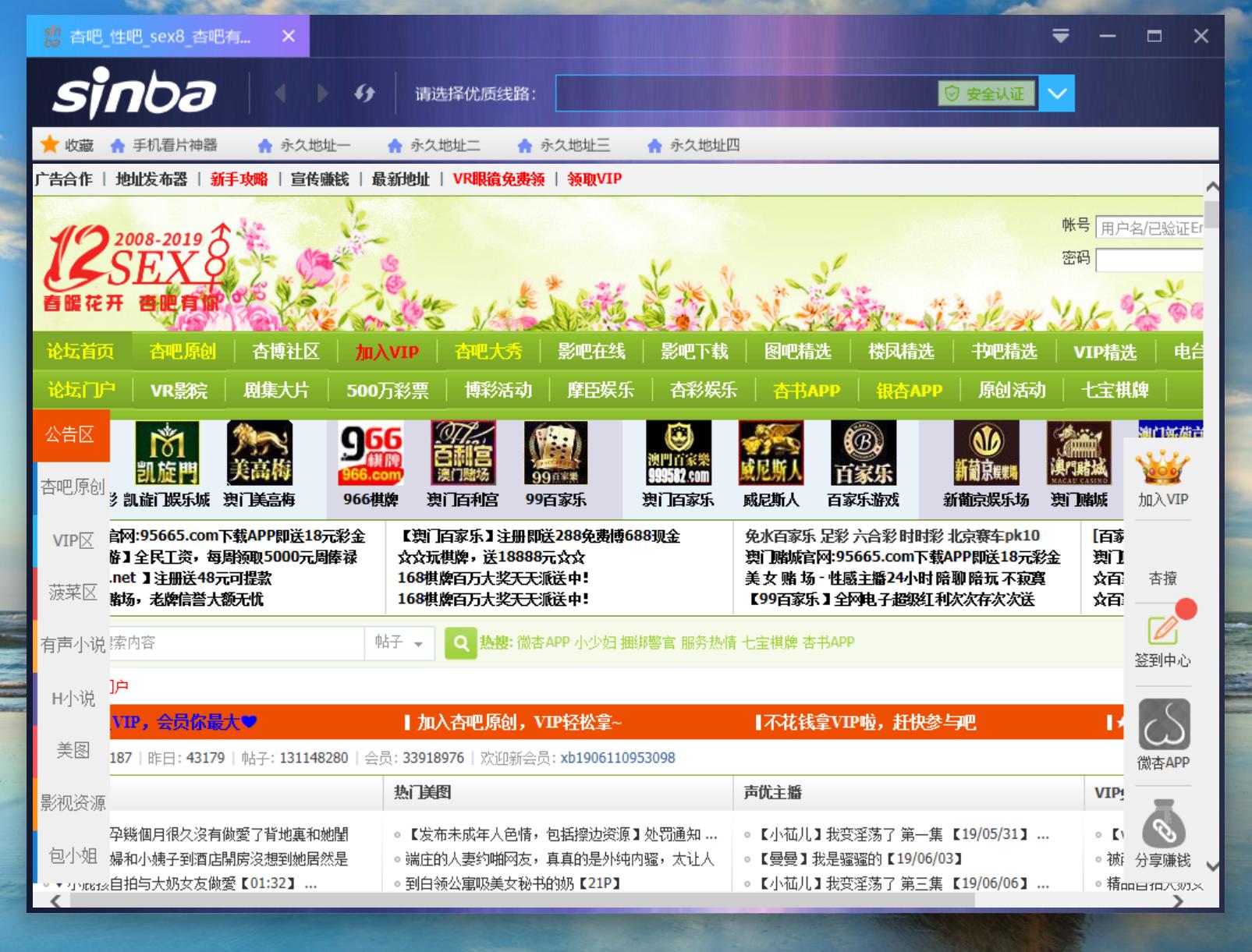Open the 宣传赚钱 link
1252x952 pixels.
click(320, 179)
